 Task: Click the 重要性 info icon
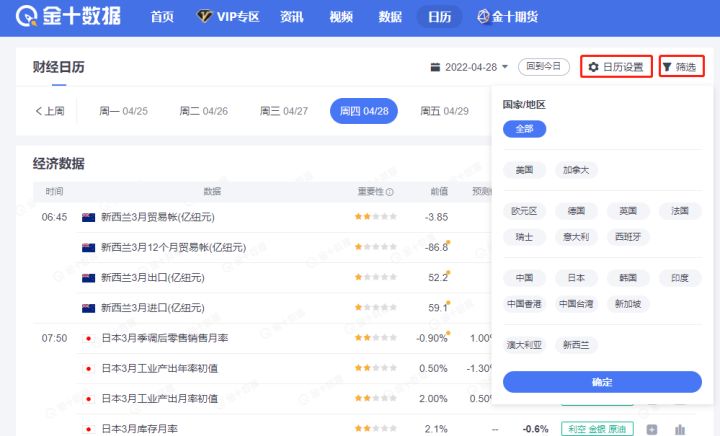pyautogui.click(x=389, y=192)
